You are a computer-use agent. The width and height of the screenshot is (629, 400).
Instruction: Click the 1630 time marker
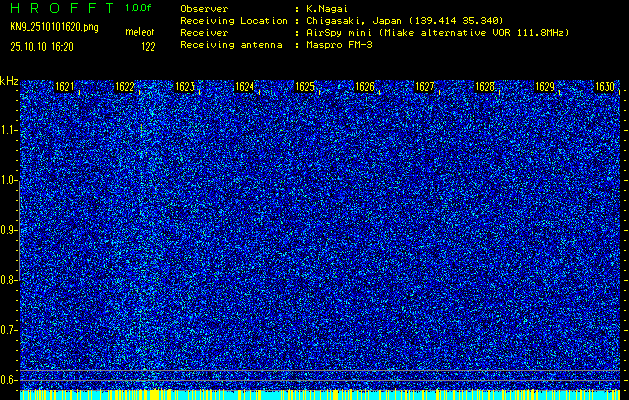pyautogui.click(x=604, y=87)
